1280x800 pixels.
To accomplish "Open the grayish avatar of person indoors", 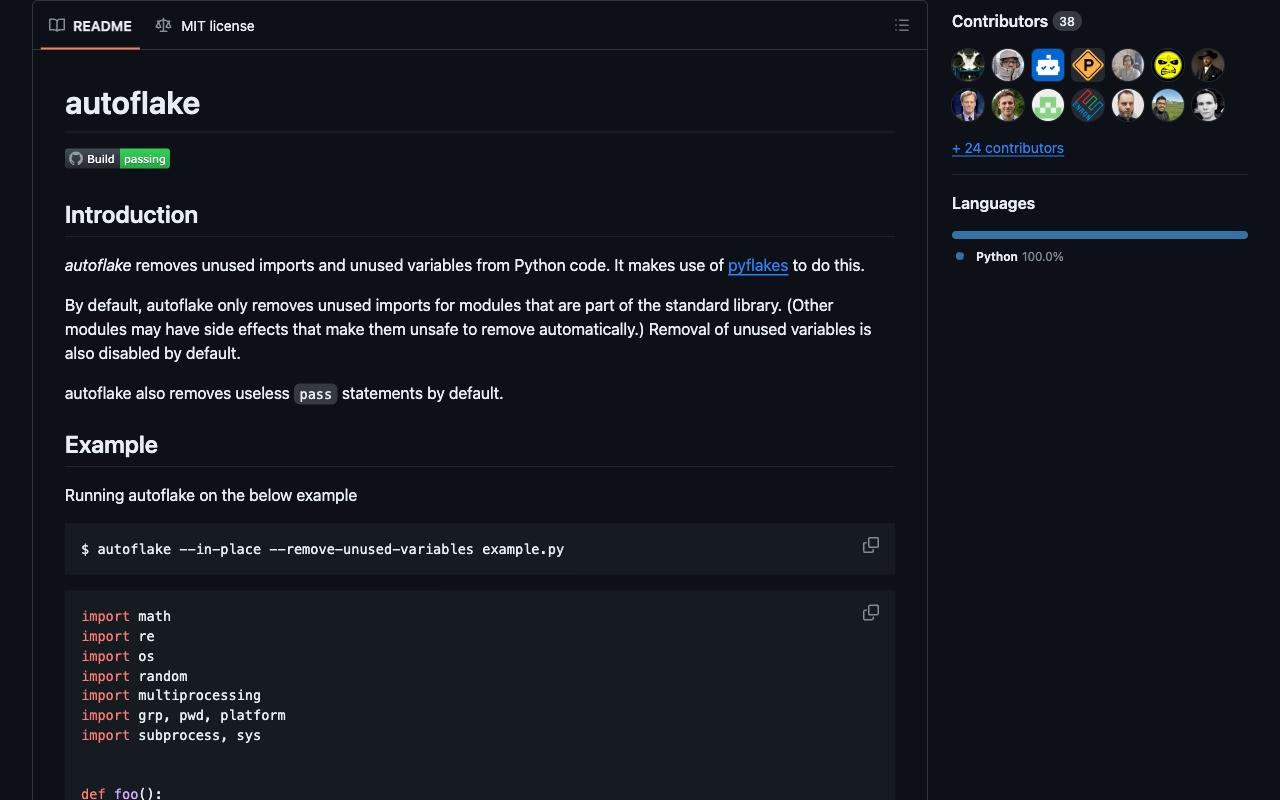I will click(x=1128, y=65).
